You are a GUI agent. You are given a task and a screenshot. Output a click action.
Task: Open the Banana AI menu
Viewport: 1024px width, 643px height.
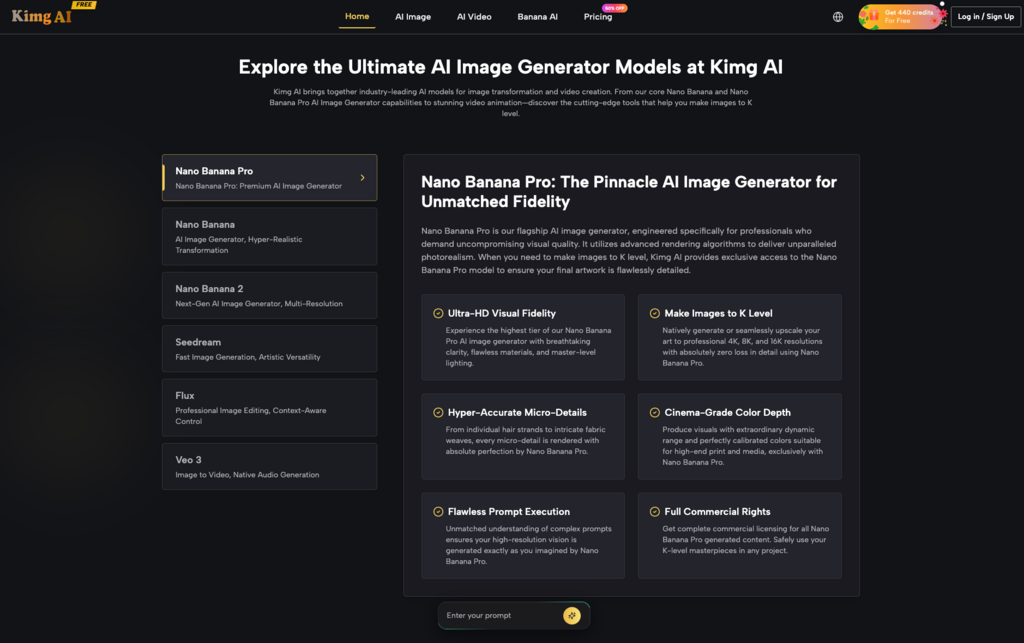coord(537,17)
